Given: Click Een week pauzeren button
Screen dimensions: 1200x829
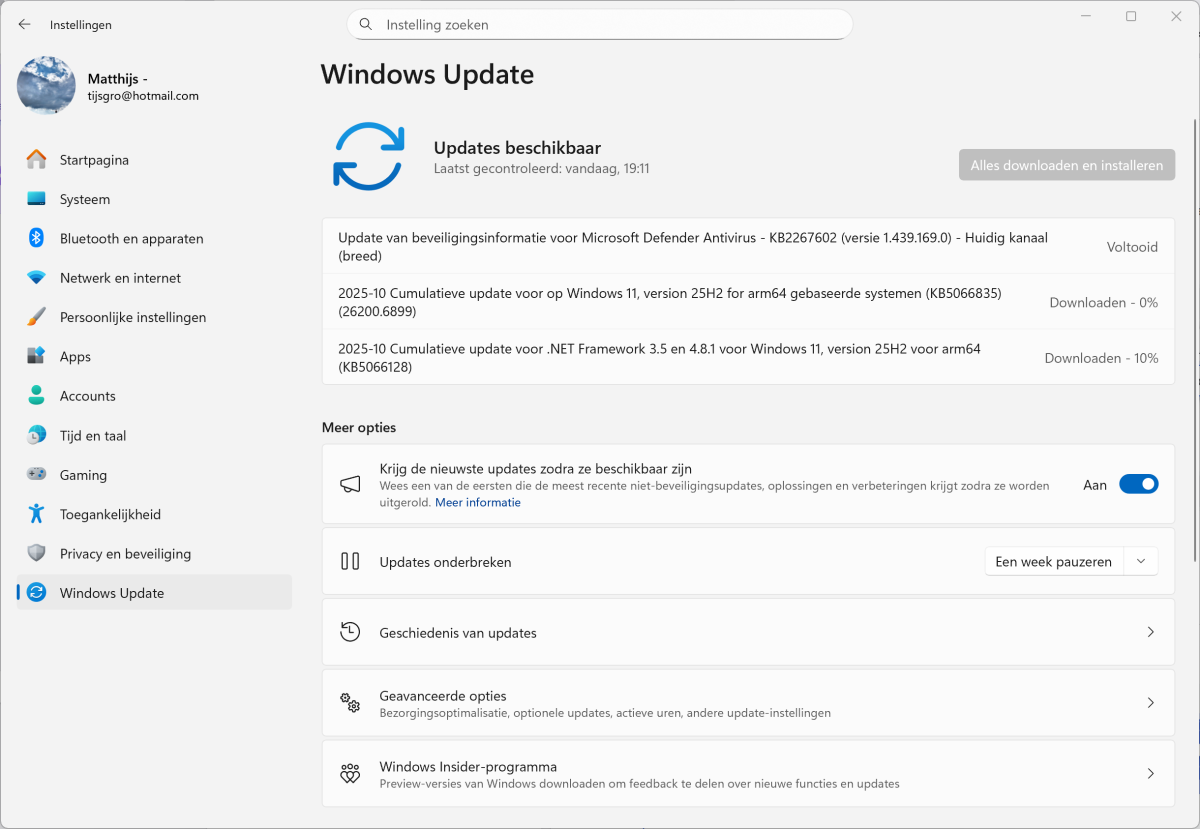Looking at the screenshot, I should pyautogui.click(x=1053, y=562).
